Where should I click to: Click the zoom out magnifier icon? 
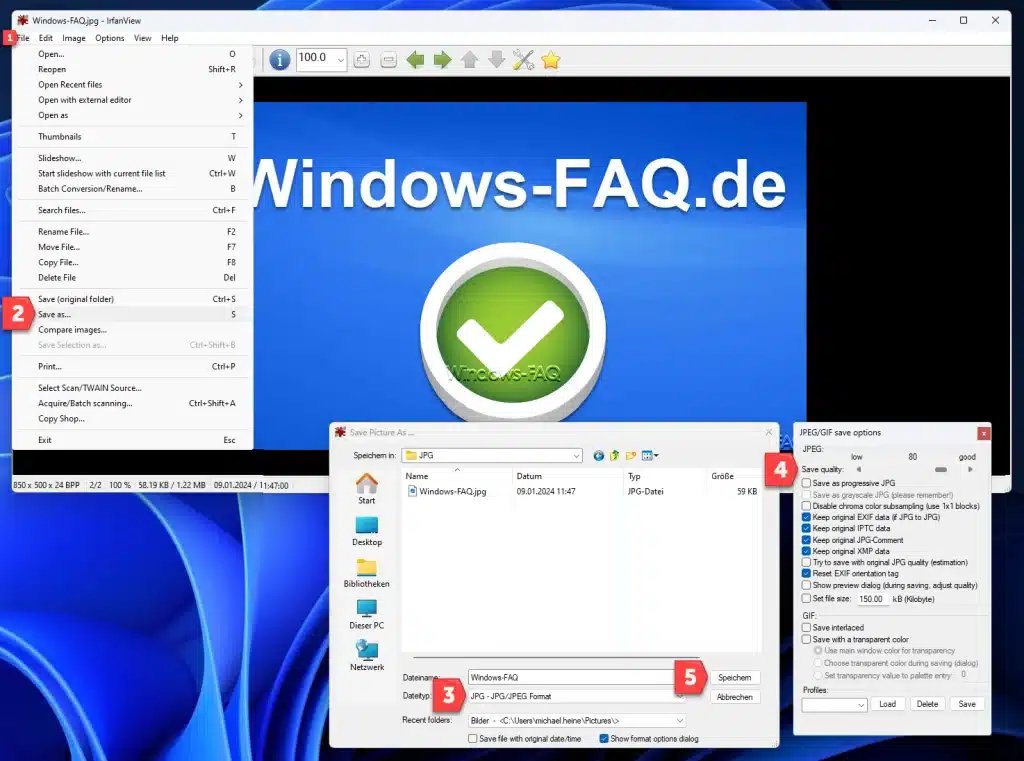(x=389, y=60)
